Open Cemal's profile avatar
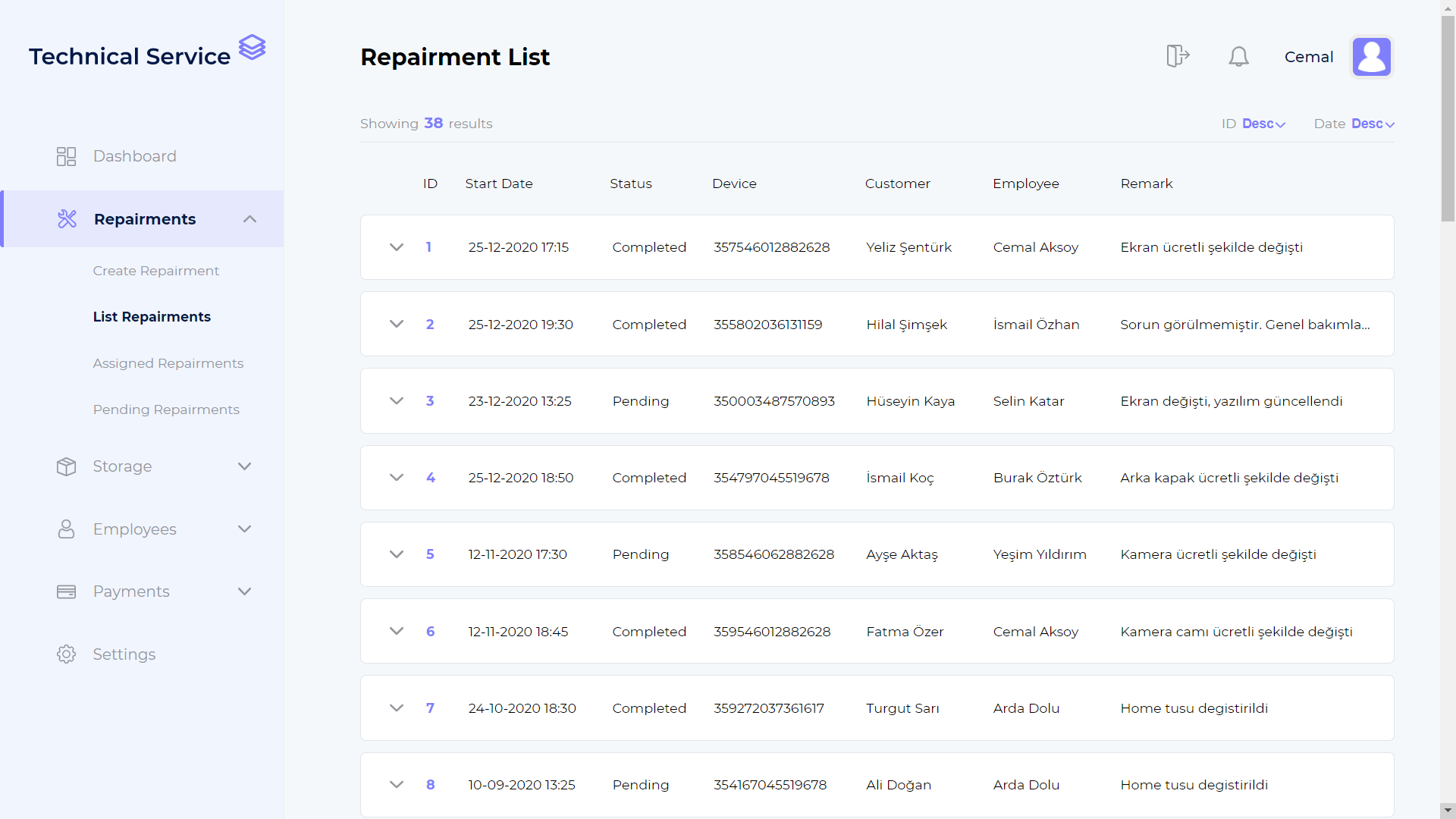This screenshot has height=819, width=1456. click(1372, 57)
